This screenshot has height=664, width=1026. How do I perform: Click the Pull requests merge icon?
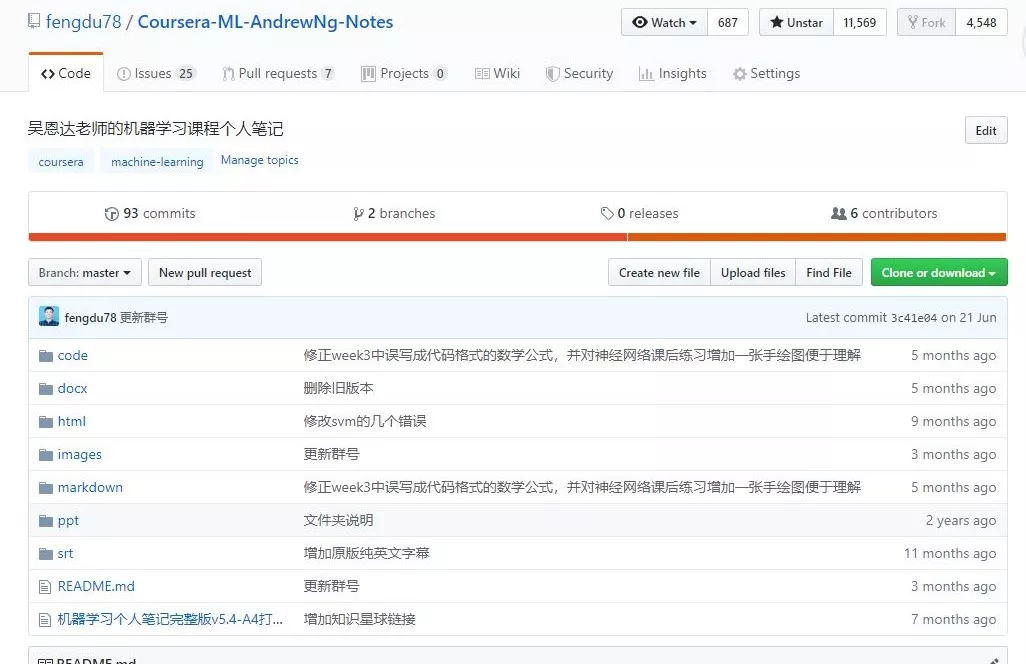pos(228,74)
